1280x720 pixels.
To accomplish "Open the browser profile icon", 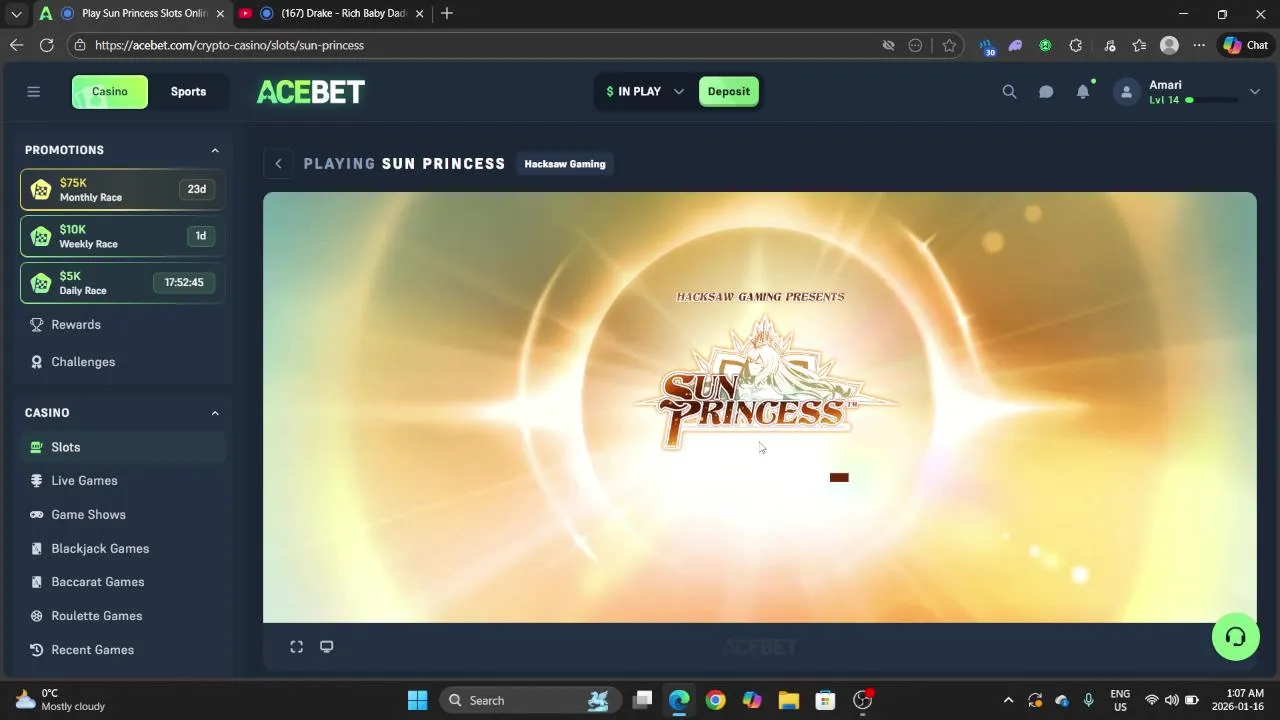I will pyautogui.click(x=1169, y=45).
